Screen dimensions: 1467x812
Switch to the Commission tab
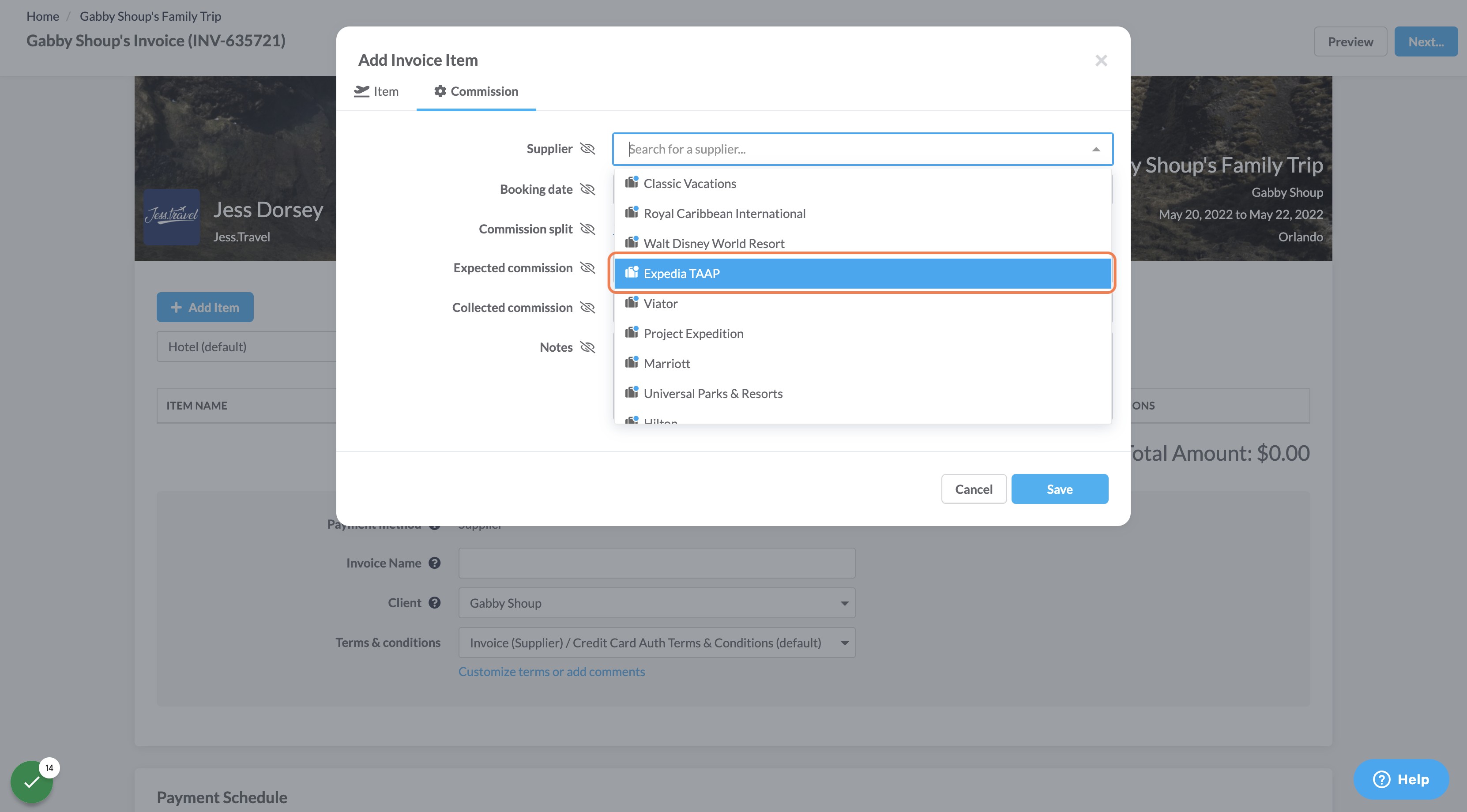(x=476, y=91)
